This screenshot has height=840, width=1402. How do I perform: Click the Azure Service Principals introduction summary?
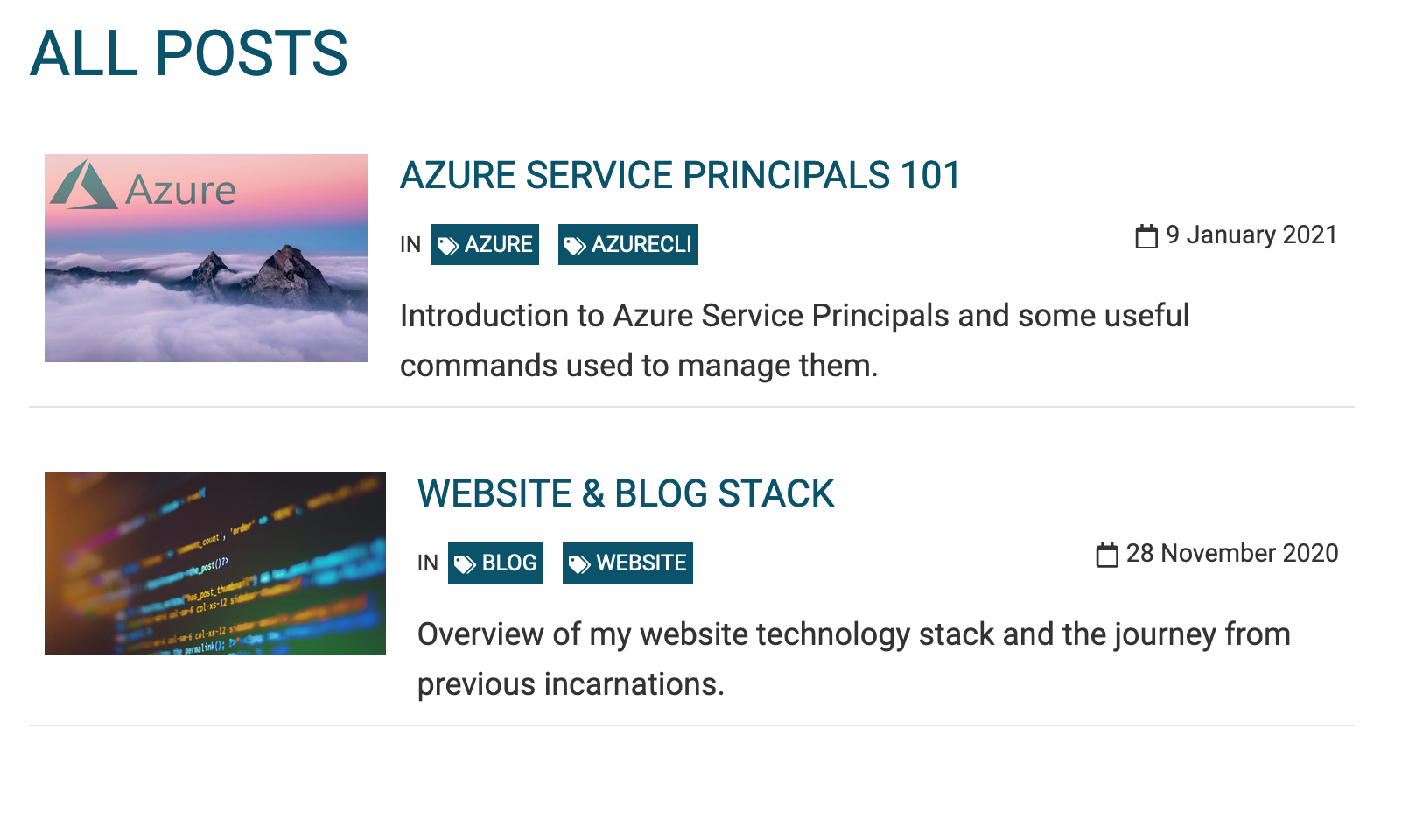pos(794,340)
